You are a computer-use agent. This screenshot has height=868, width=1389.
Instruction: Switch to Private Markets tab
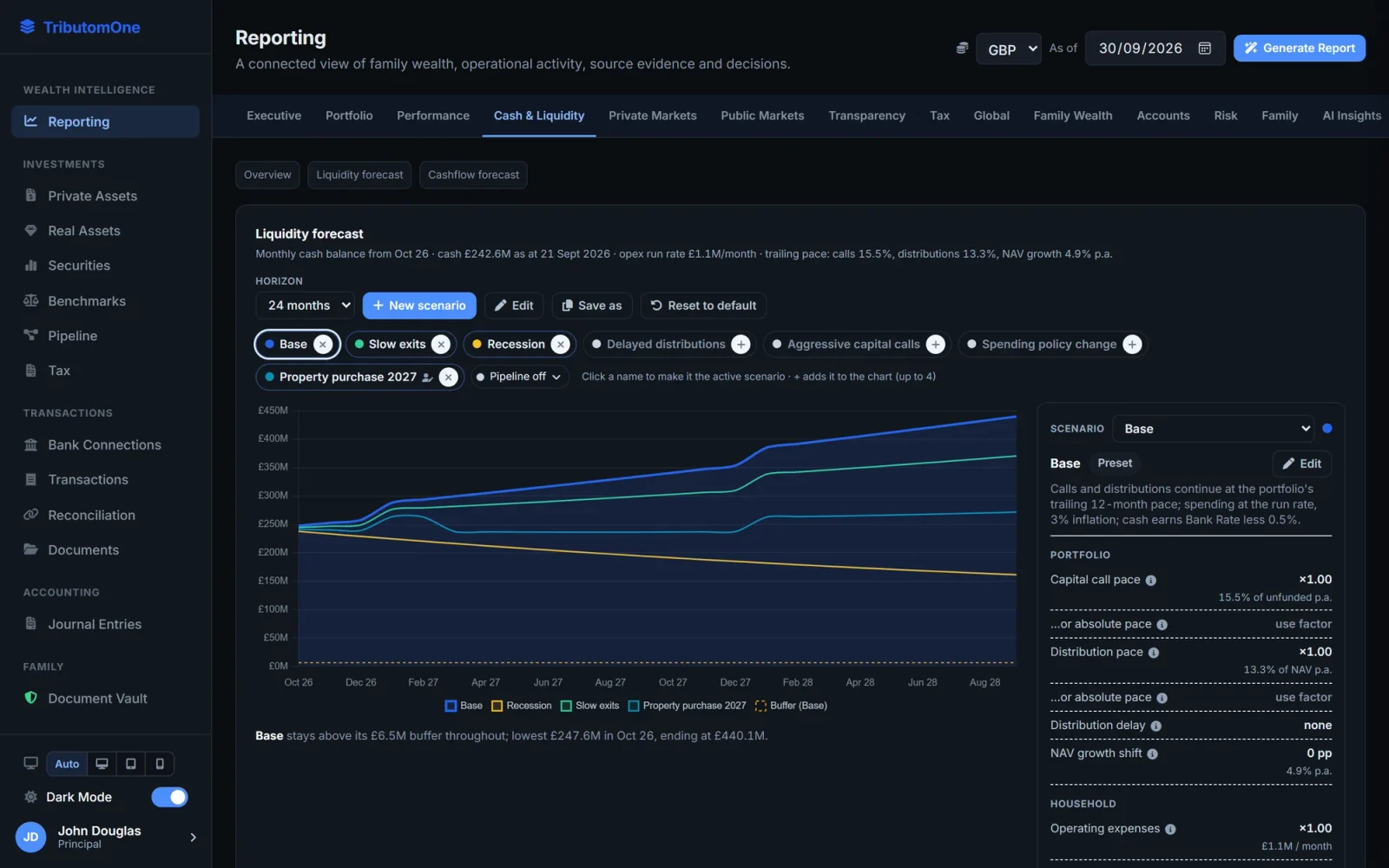click(x=653, y=115)
